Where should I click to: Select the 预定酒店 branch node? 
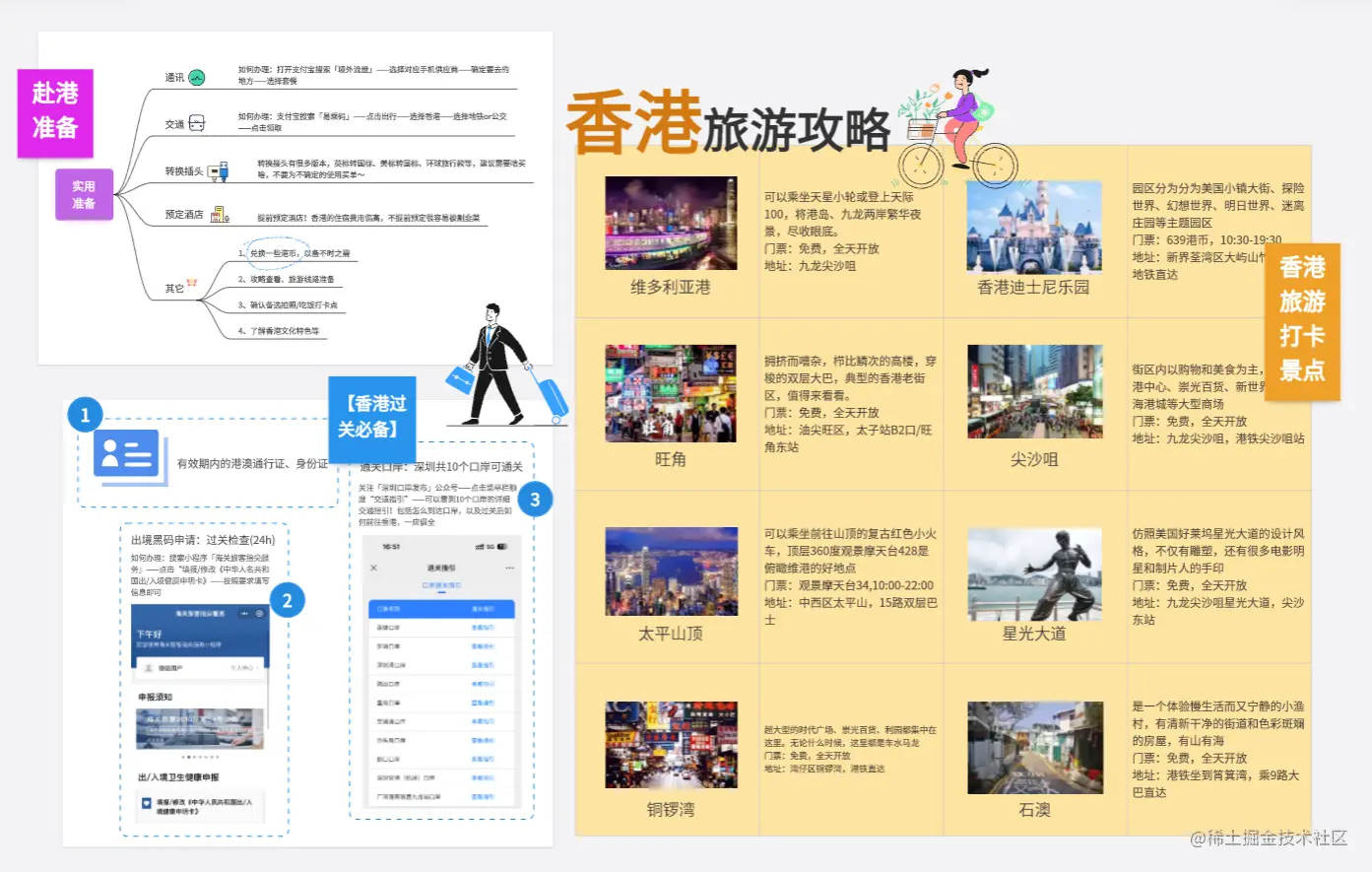click(184, 214)
